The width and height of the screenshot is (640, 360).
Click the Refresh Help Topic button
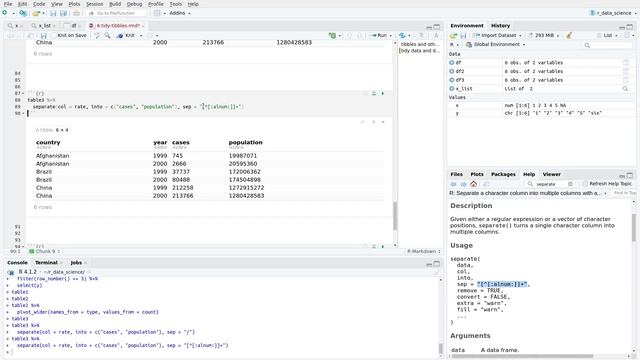607,184
